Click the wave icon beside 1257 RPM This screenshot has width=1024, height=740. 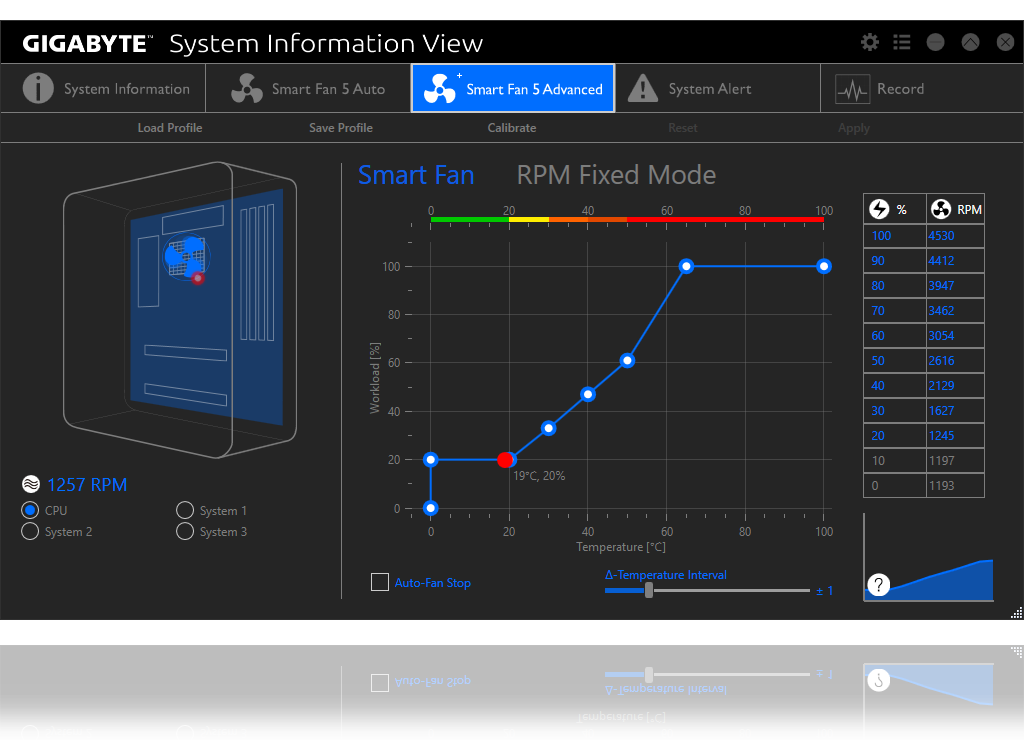coord(31,485)
